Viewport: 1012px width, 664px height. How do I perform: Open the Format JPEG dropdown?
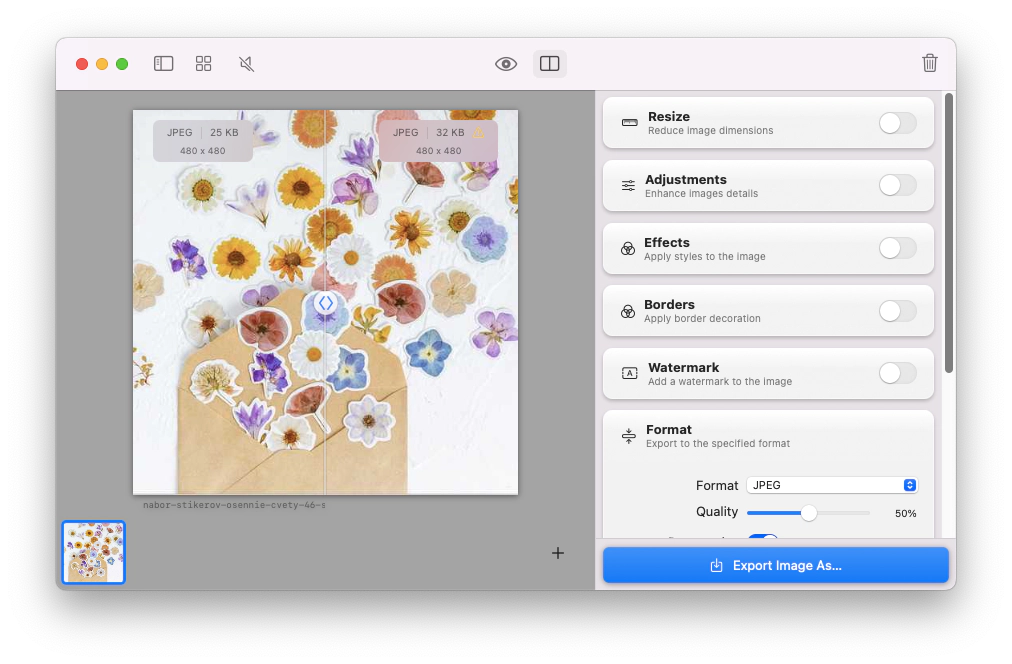[x=831, y=485]
